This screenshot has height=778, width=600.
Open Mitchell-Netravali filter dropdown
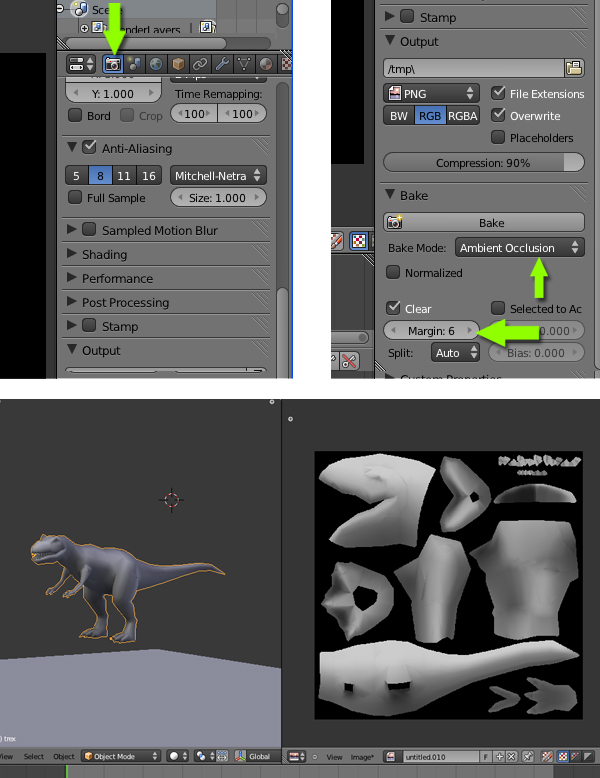point(218,176)
